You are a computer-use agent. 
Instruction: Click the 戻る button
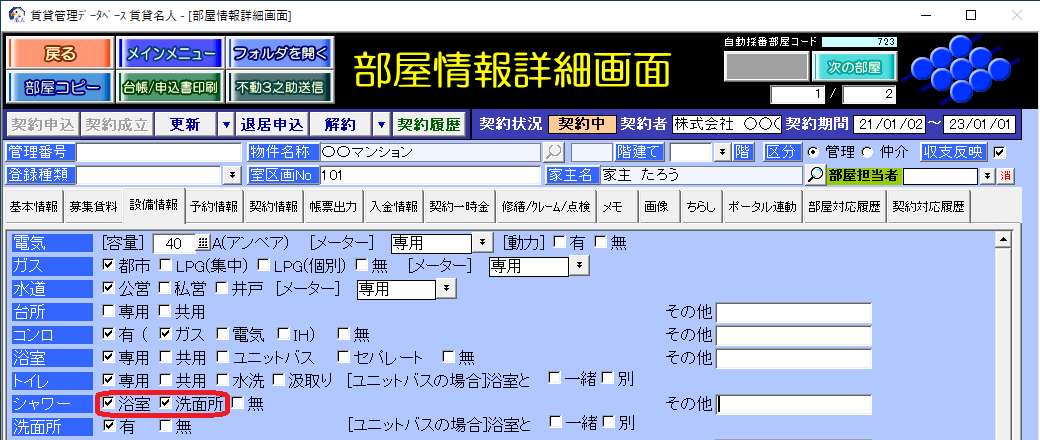60,53
